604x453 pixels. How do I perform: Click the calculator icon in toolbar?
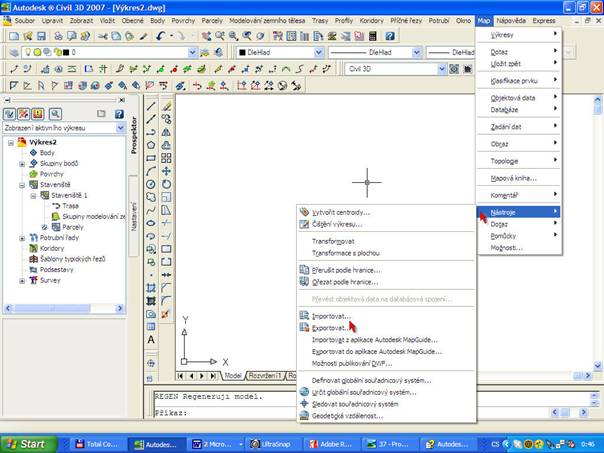(x=372, y=36)
